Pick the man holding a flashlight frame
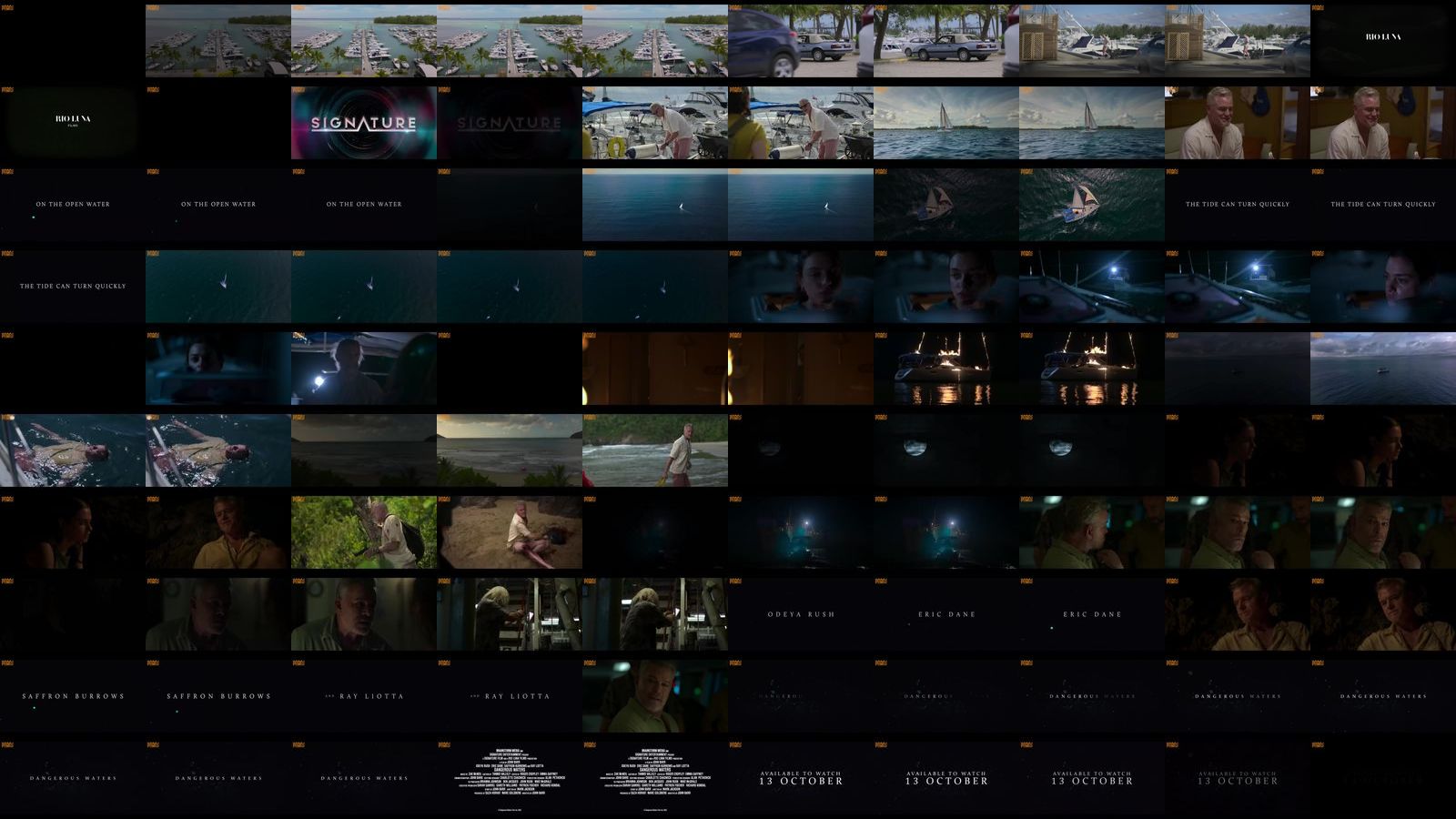1456x819 pixels. point(364,369)
